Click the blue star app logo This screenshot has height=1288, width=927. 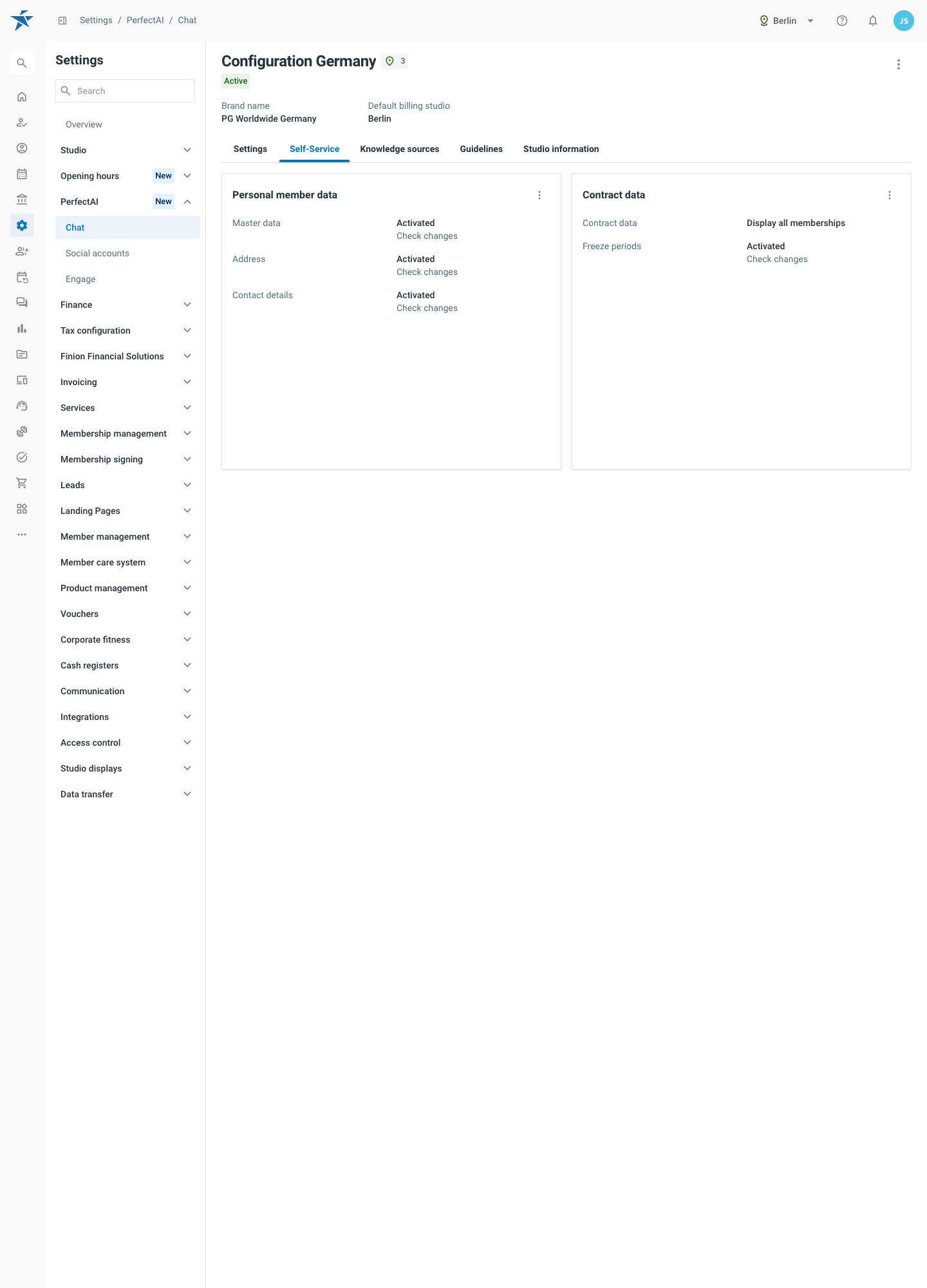click(x=22, y=21)
